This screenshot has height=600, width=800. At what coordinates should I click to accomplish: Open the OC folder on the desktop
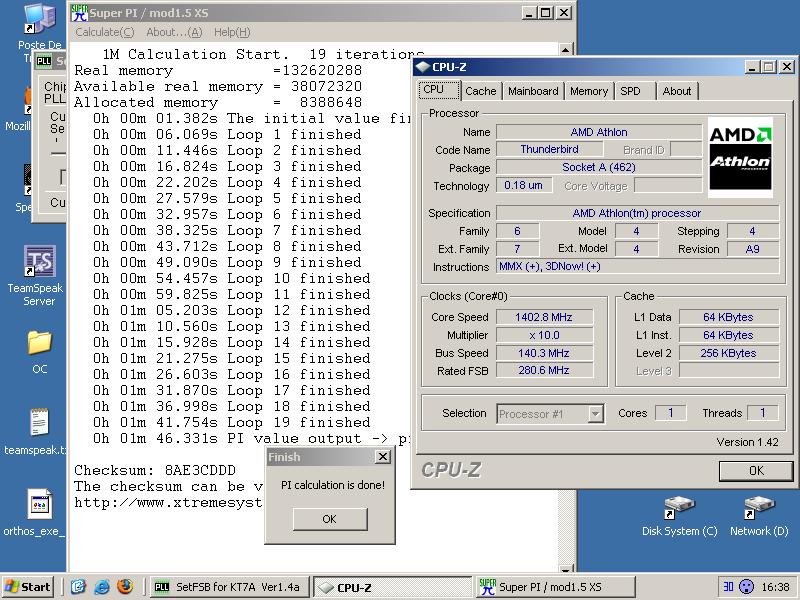click(40, 352)
